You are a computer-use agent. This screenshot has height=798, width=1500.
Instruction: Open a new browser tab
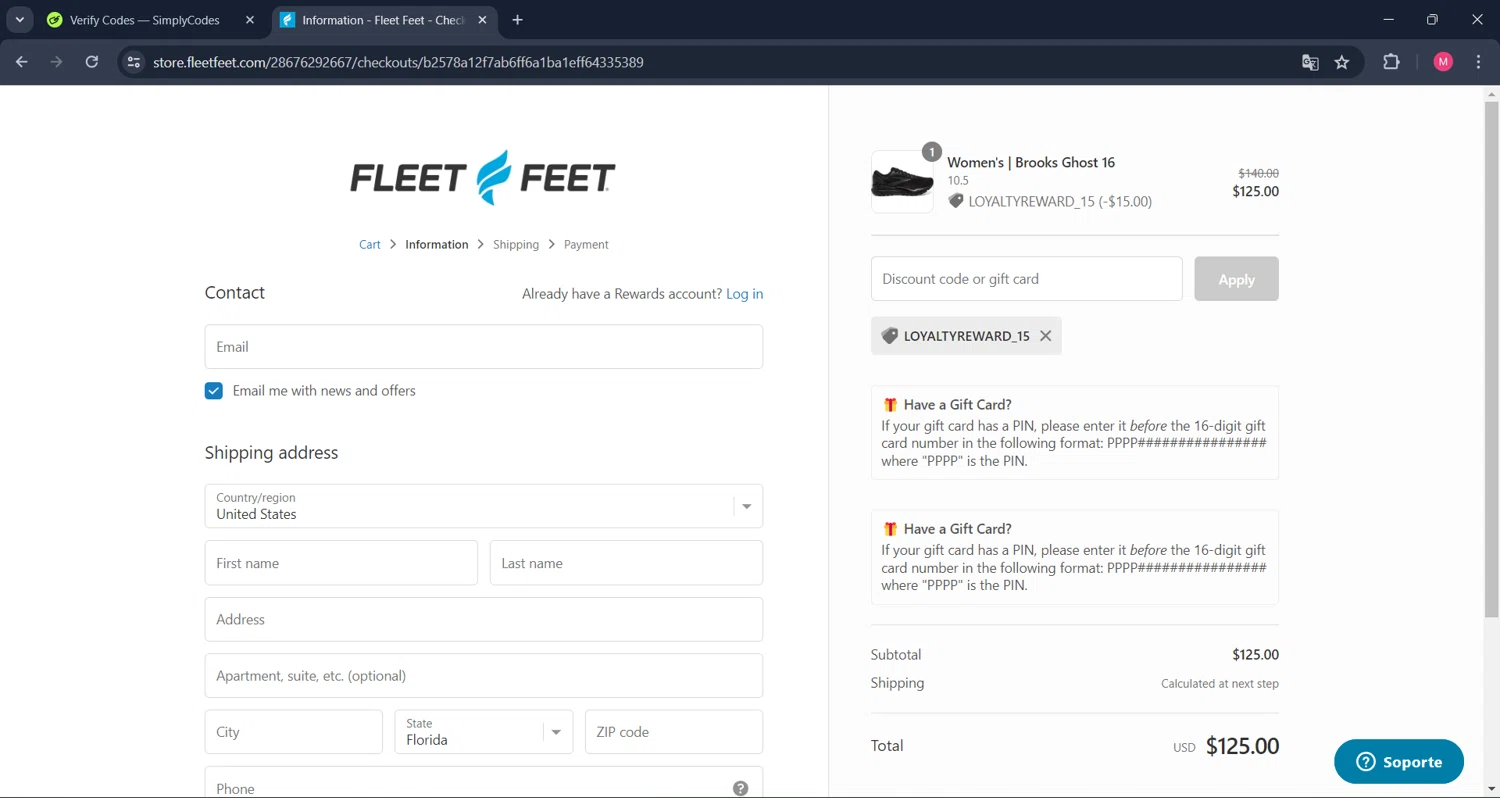point(517,20)
